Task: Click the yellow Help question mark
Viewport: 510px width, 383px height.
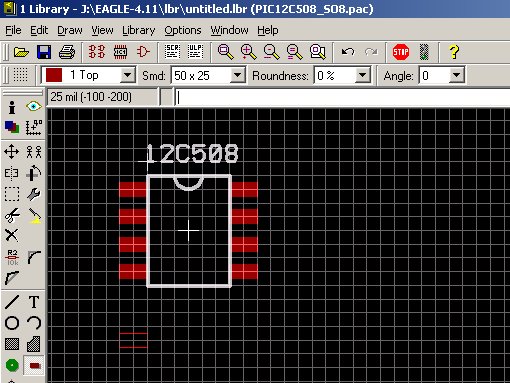Action: 454,52
